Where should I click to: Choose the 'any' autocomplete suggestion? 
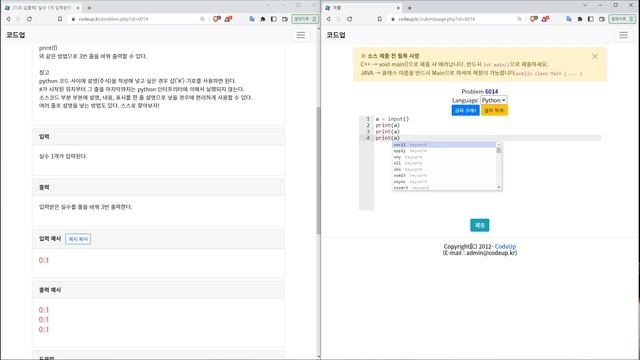click(444, 157)
